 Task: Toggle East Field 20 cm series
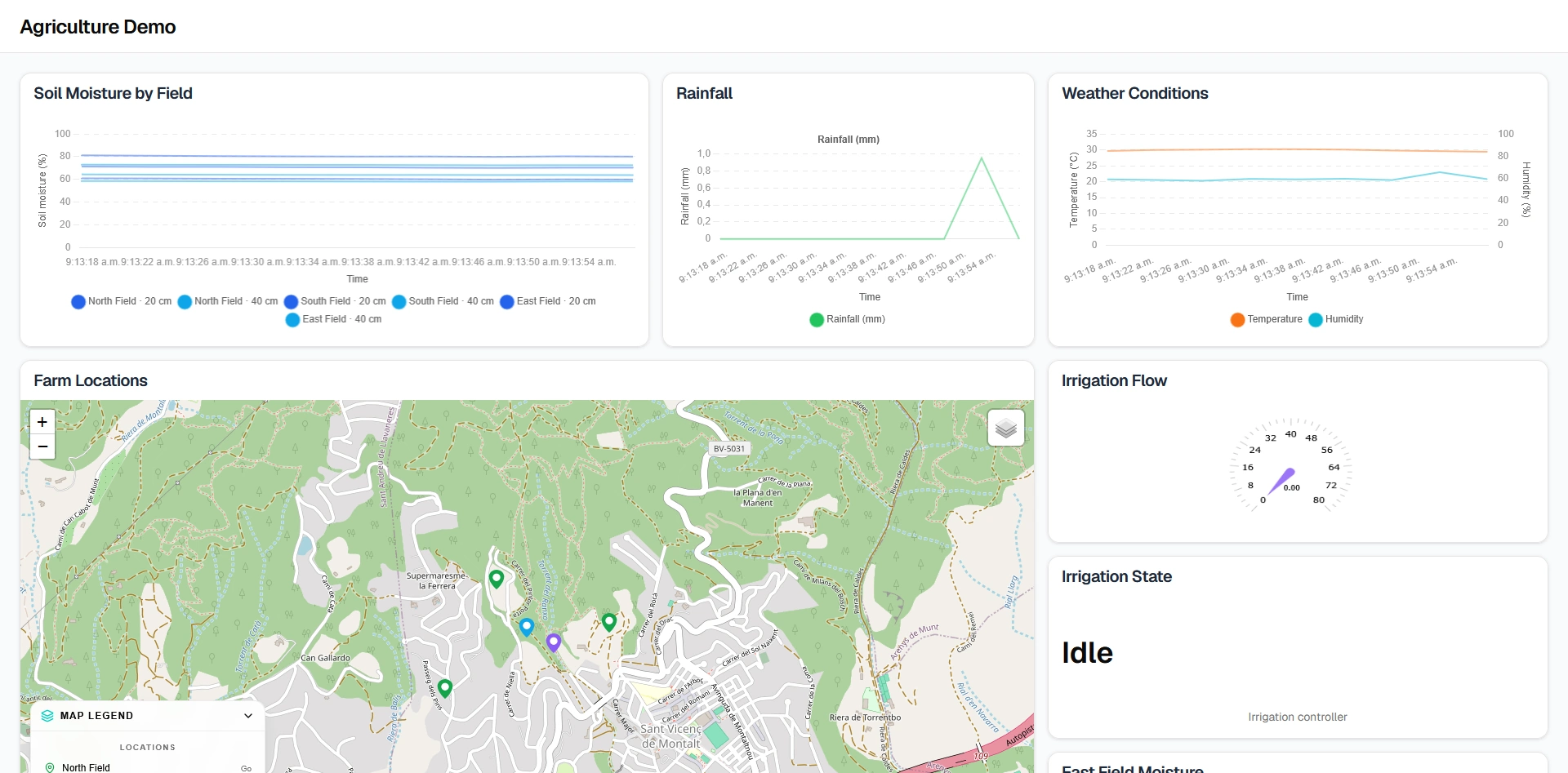pyautogui.click(x=548, y=301)
